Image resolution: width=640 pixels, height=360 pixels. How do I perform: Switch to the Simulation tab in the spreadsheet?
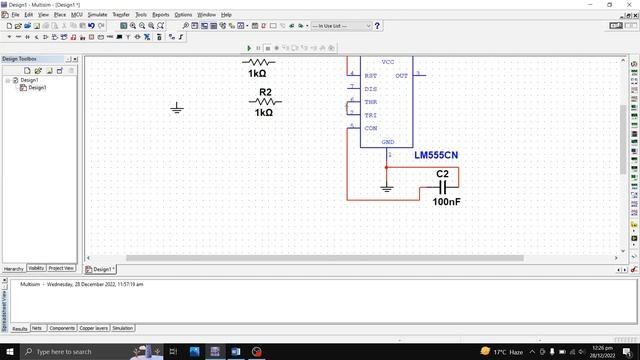pos(122,328)
